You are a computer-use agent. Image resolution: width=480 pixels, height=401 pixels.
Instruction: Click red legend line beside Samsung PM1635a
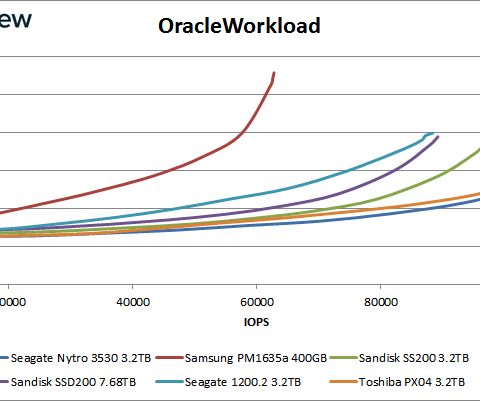(x=170, y=358)
